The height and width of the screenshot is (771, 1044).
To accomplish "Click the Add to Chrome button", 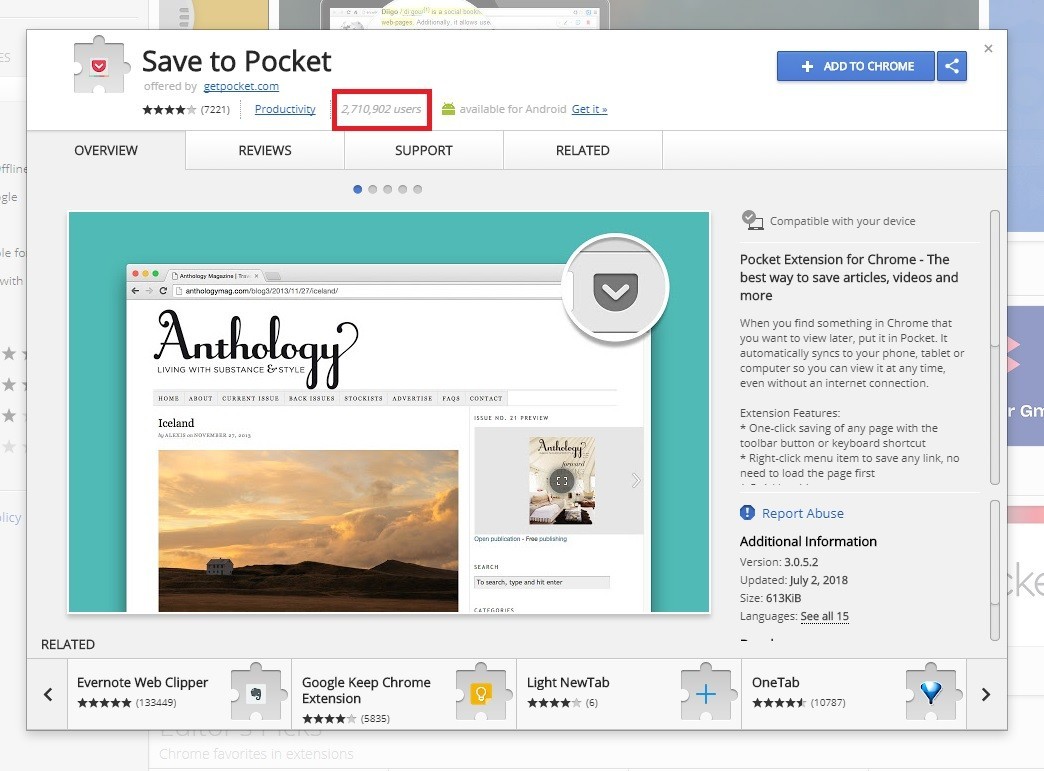I will 856,66.
